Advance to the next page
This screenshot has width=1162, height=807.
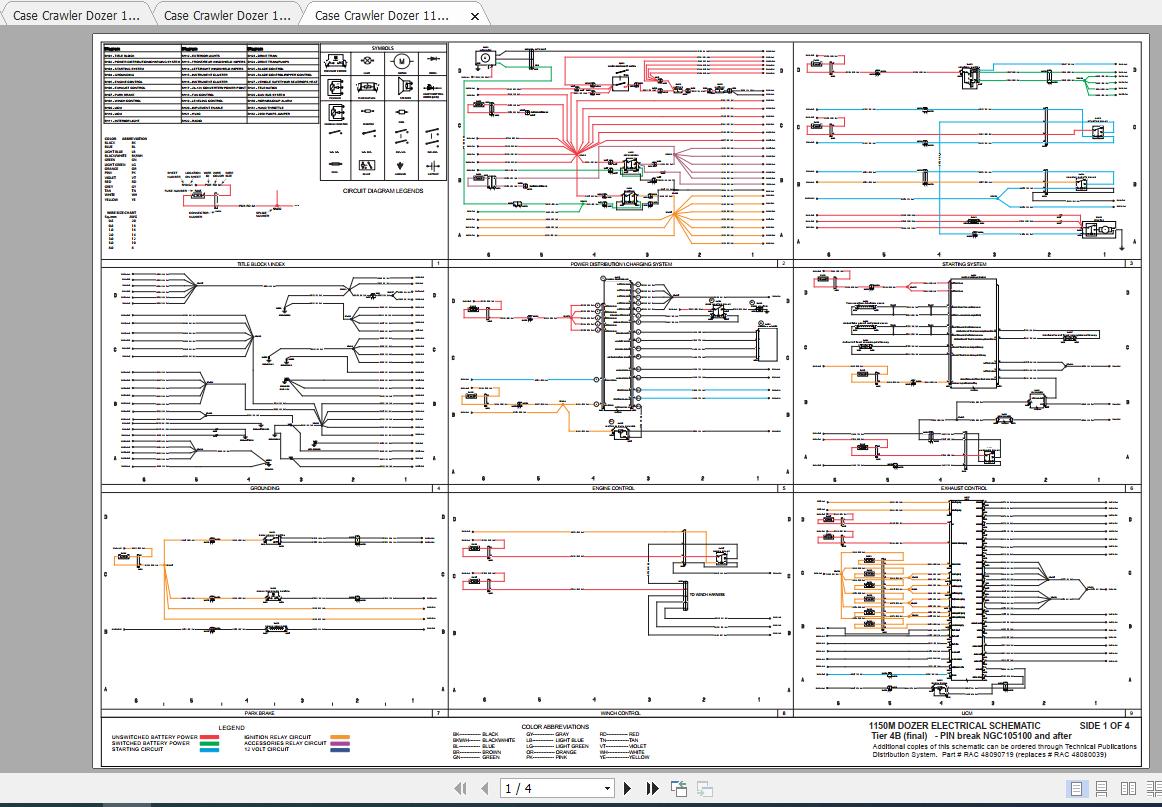point(627,788)
